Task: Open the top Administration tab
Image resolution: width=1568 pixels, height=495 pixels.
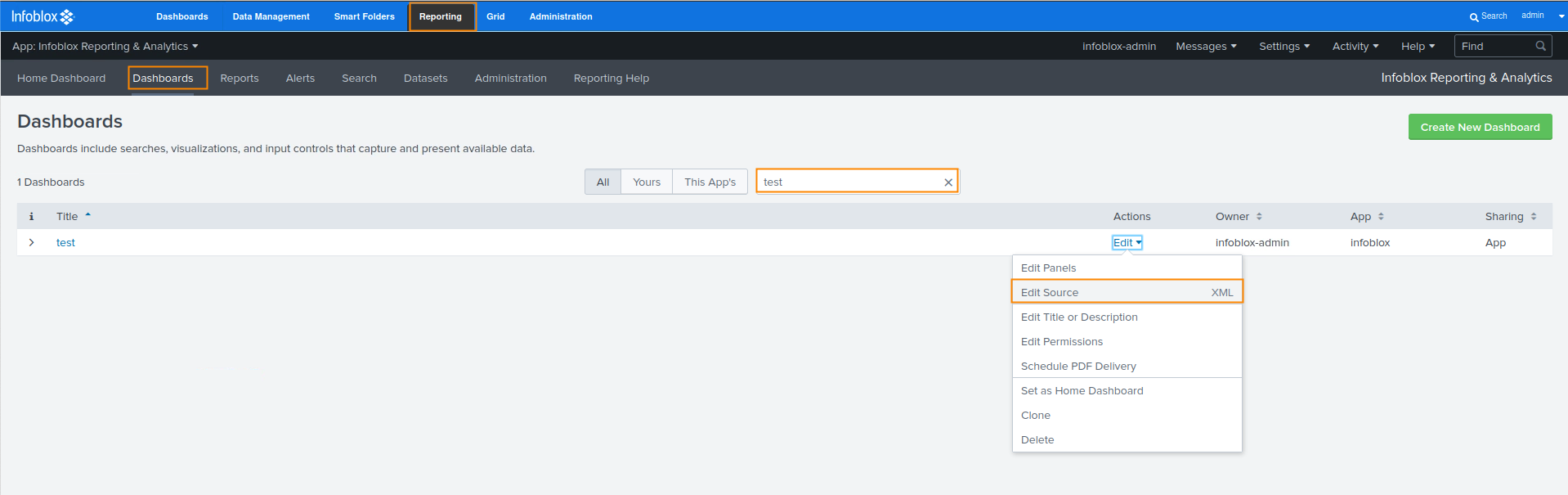Action: [x=561, y=16]
